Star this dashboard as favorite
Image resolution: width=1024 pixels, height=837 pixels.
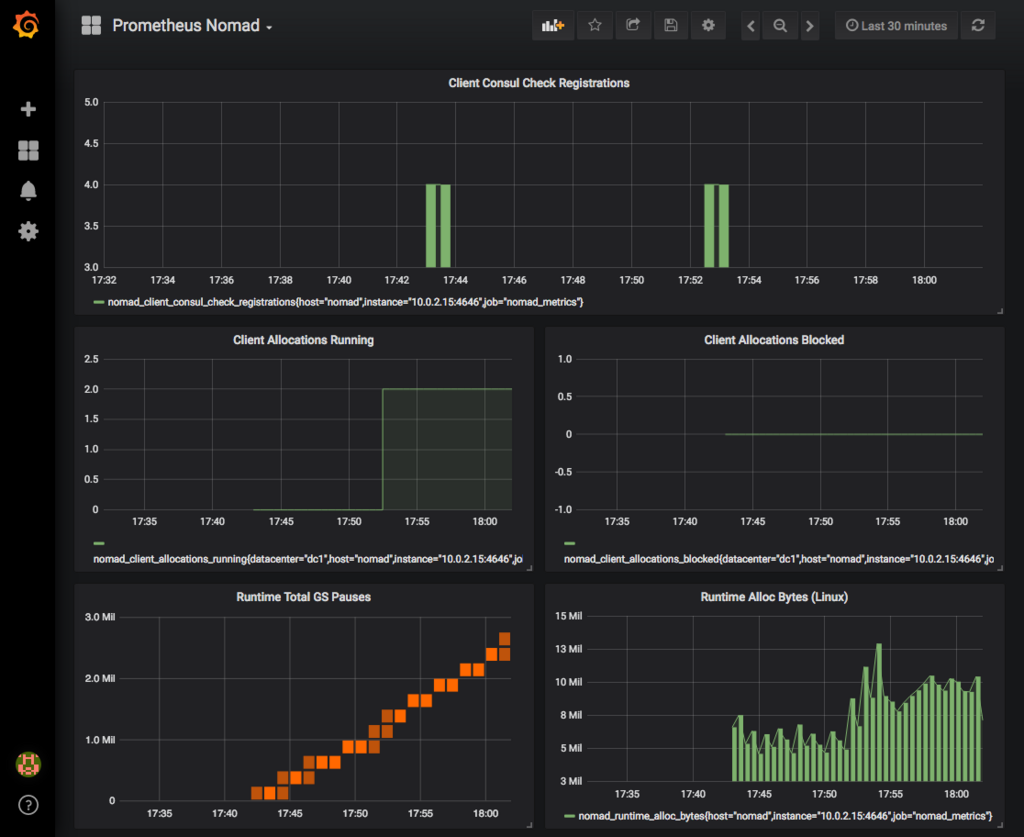[594, 25]
